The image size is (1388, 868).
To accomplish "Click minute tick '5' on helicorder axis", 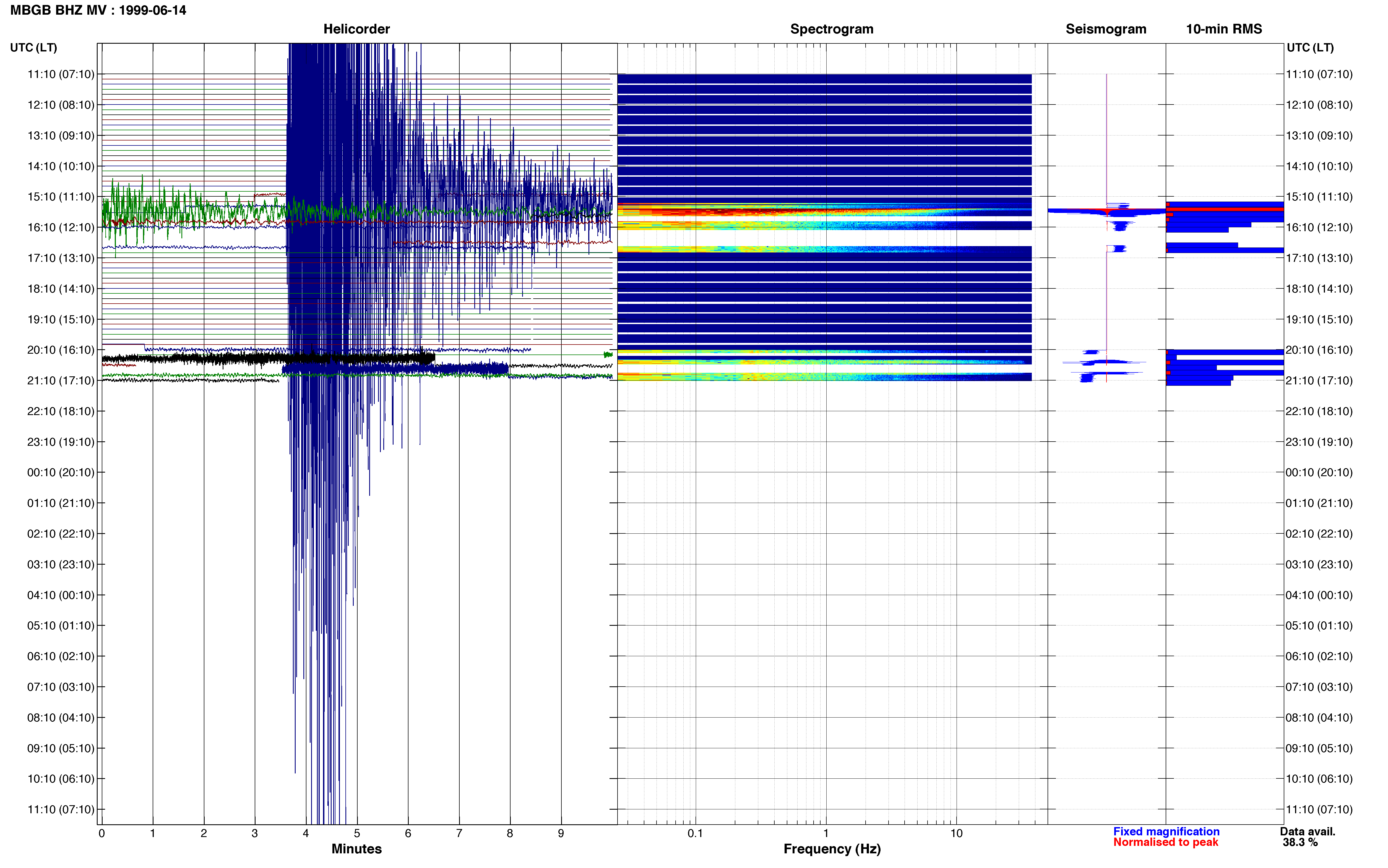I will tap(357, 833).
